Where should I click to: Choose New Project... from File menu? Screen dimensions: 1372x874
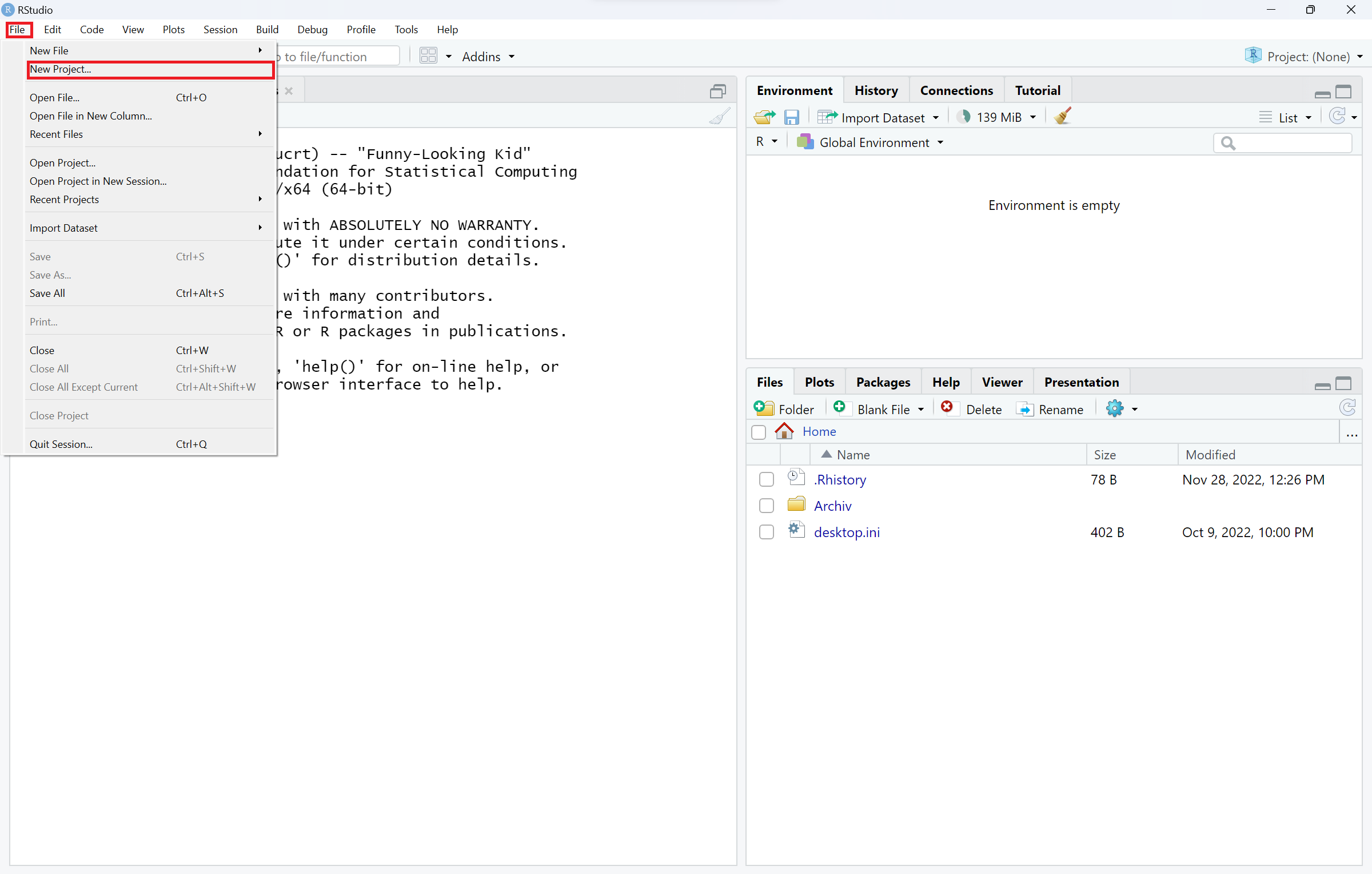[x=60, y=69]
